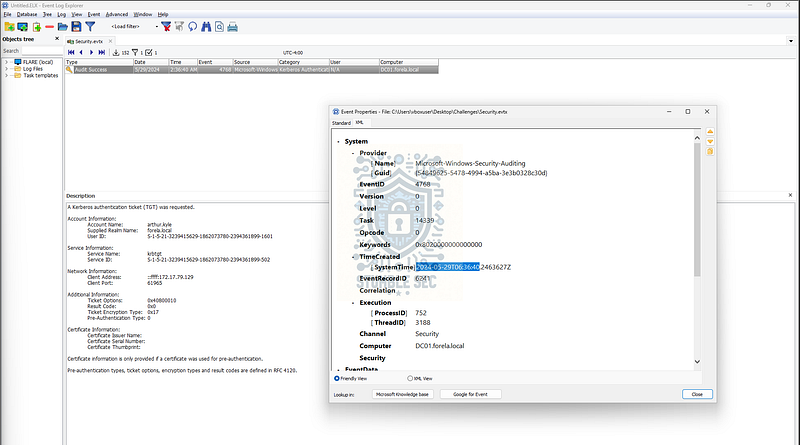Open the Log menu
Screen dimensions: 800x445
pyautogui.click(x=62, y=14)
